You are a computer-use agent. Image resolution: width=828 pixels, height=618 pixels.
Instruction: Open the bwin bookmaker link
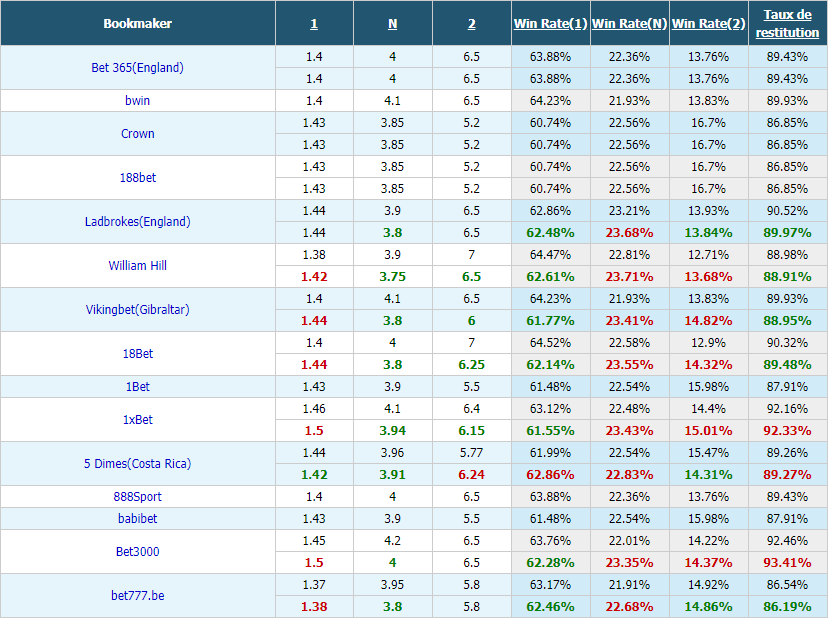[137, 100]
